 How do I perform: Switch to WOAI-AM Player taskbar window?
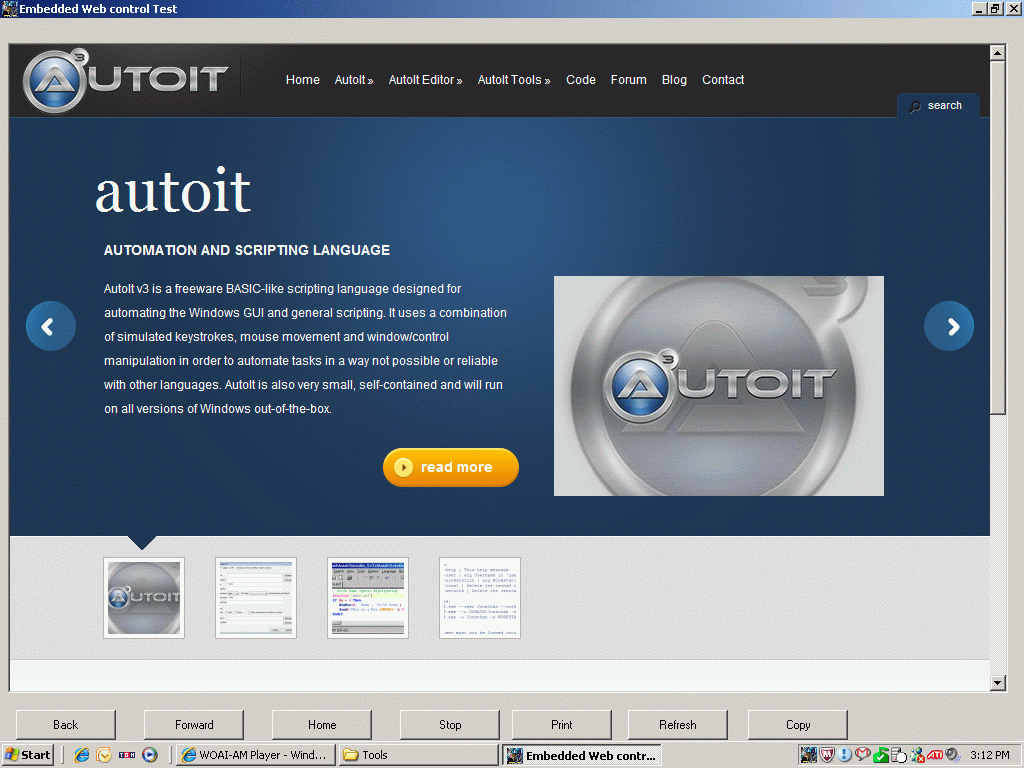pos(256,755)
